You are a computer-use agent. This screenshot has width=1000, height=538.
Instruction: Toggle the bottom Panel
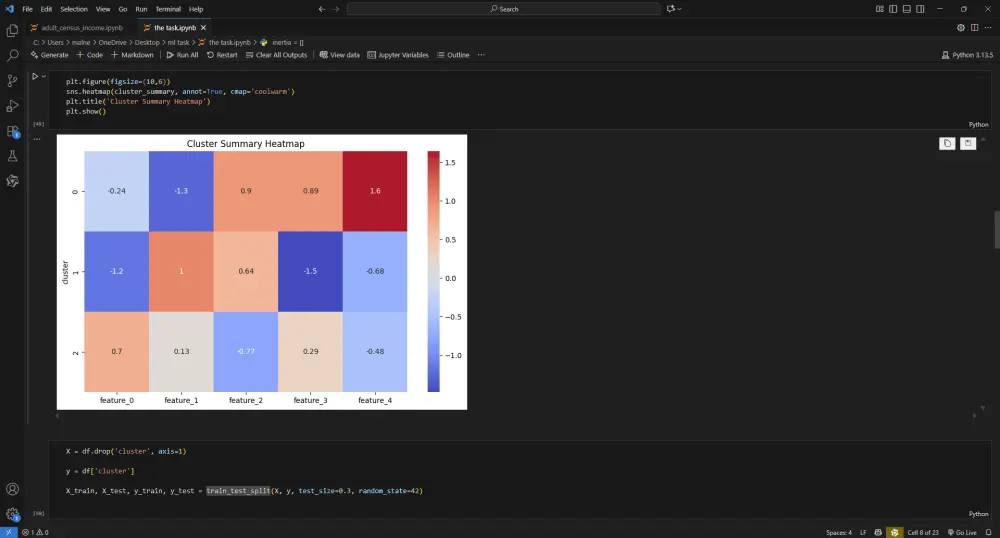point(906,9)
